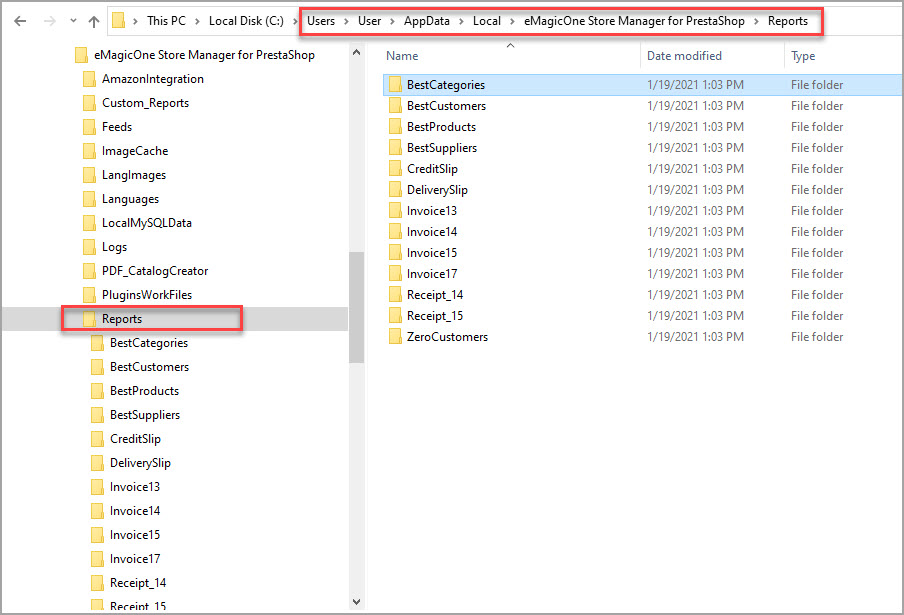904x615 pixels.
Task: Sort by the Name column header
Action: (x=403, y=56)
